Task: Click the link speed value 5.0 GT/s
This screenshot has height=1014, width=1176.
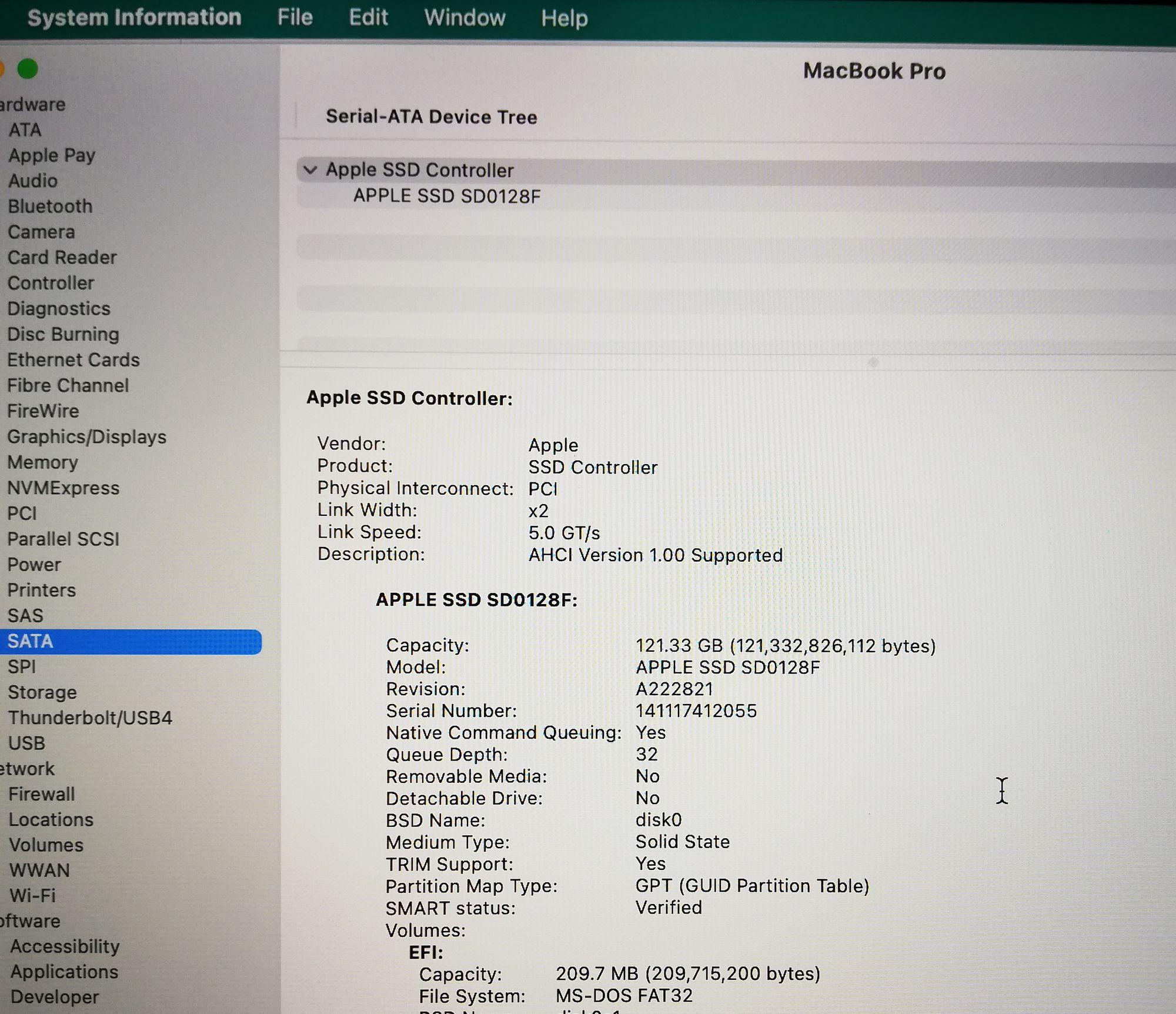Action: (564, 533)
